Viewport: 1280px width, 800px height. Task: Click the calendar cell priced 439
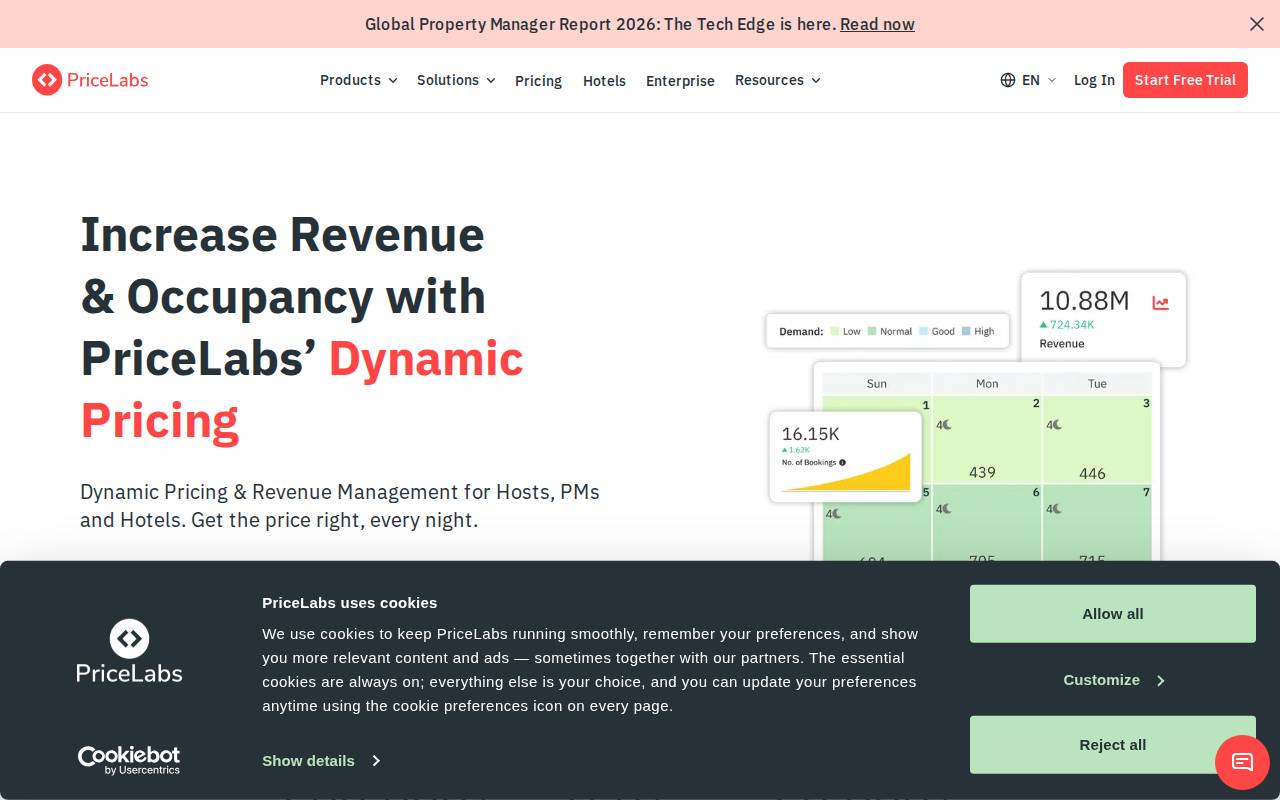tap(987, 440)
